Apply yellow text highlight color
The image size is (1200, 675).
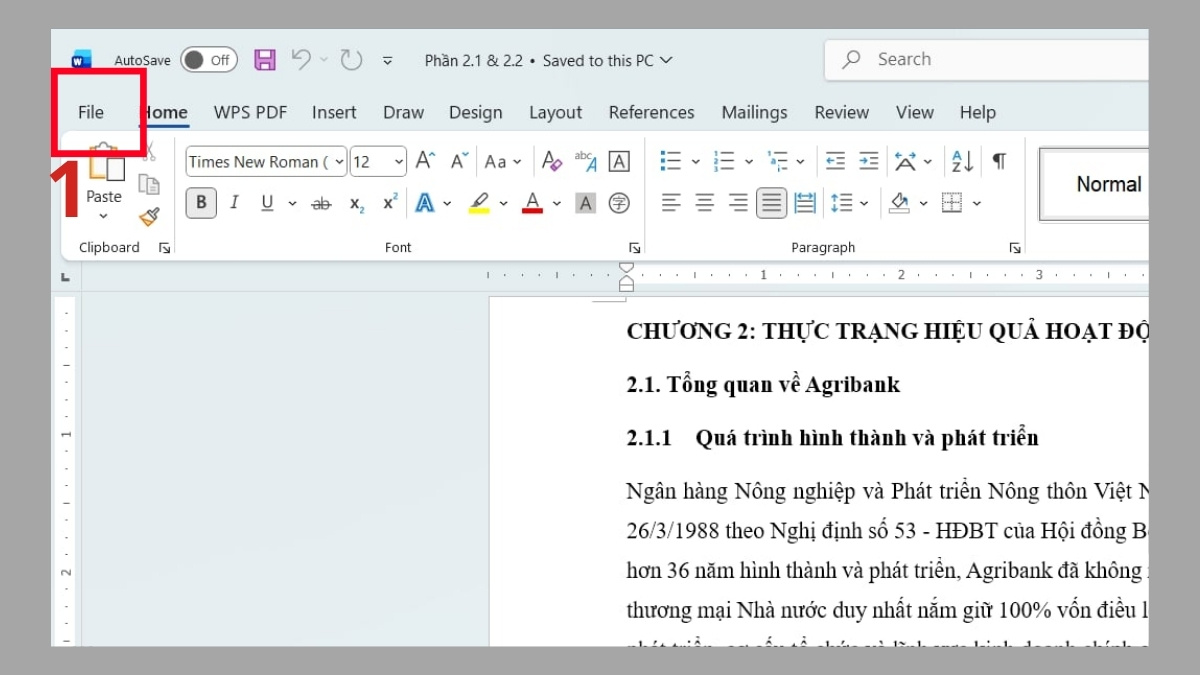tap(478, 202)
